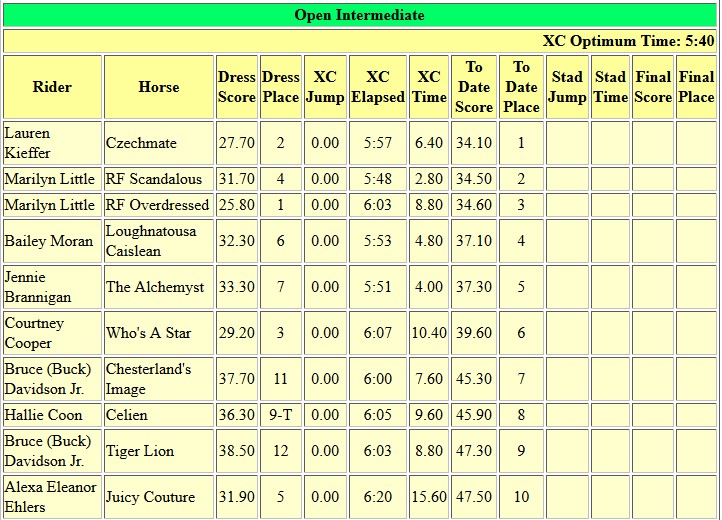Click dressage score 25.80
The height and width of the screenshot is (520, 722).
(x=237, y=204)
